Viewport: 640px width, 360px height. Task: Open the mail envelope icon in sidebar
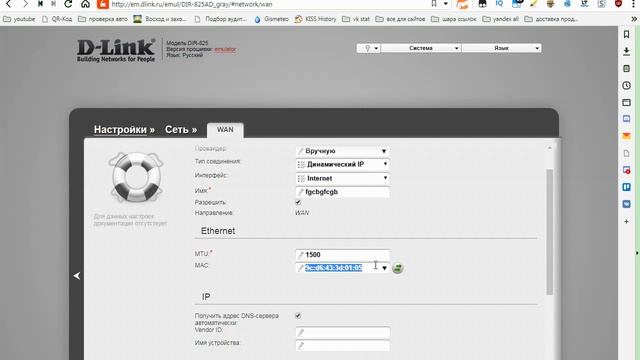coord(627,136)
